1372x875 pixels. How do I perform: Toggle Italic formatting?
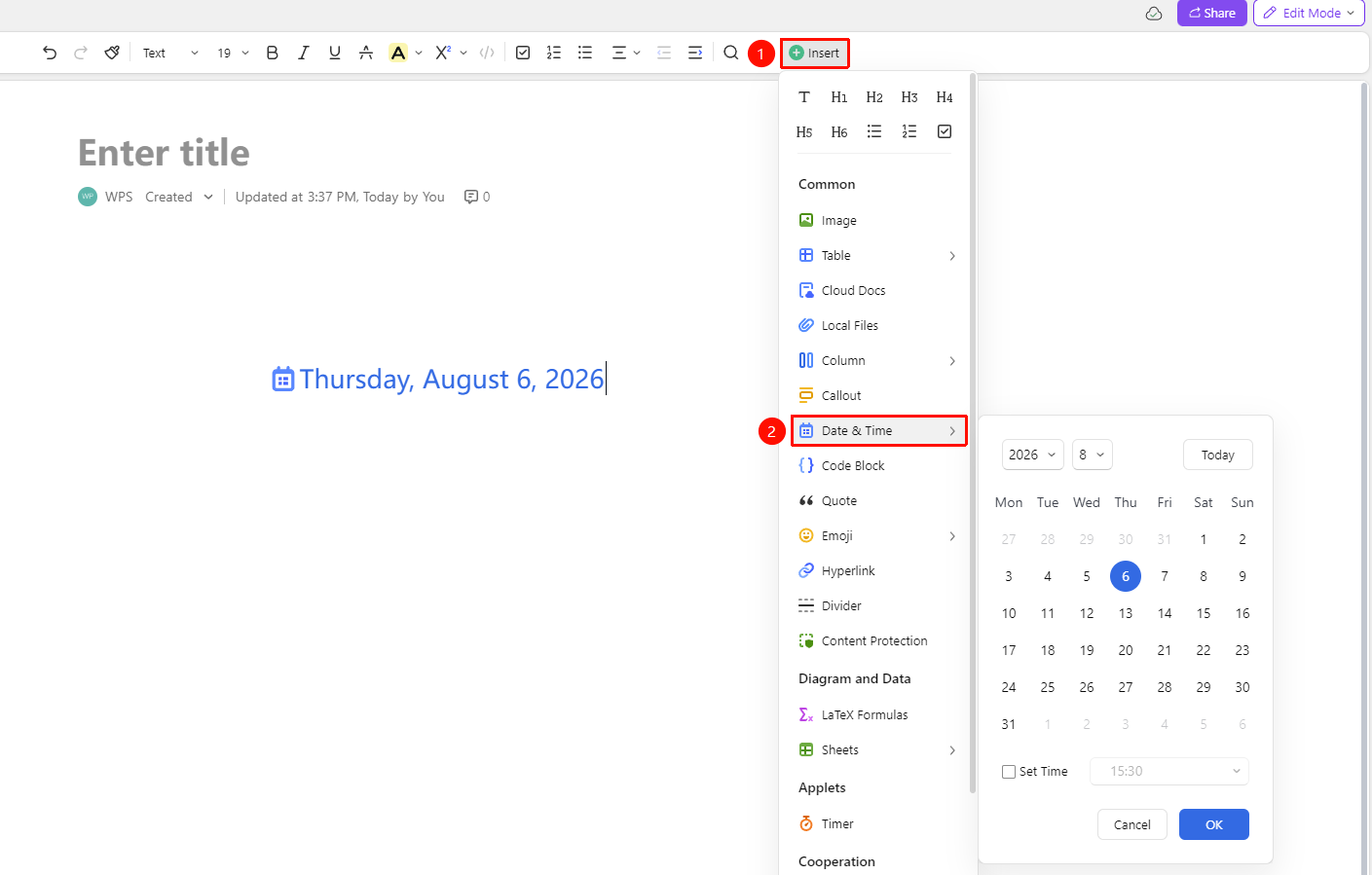[x=304, y=53]
